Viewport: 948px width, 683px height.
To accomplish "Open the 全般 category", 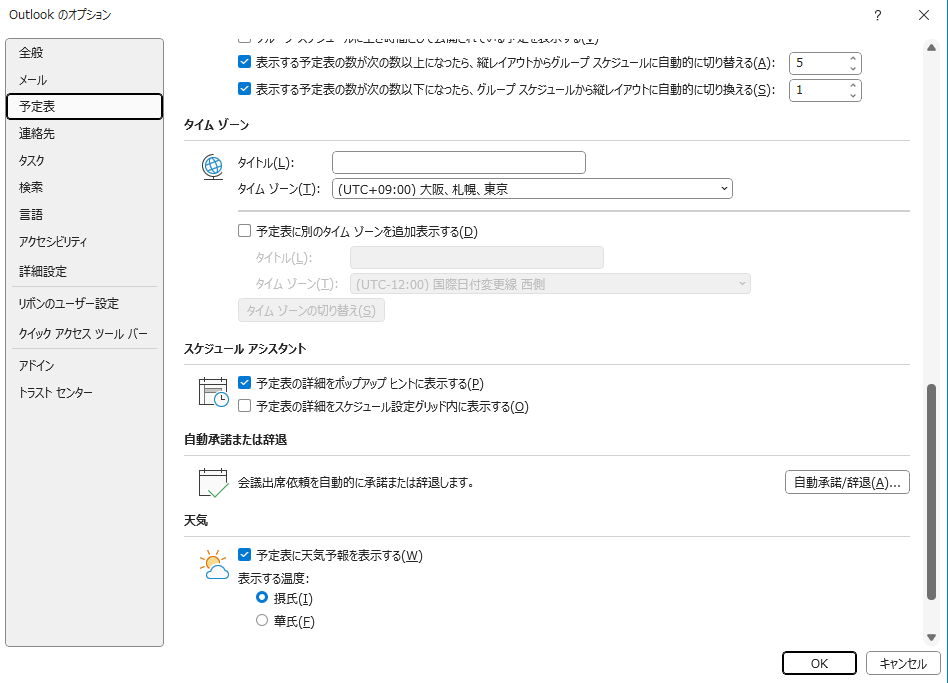I will tap(85, 53).
